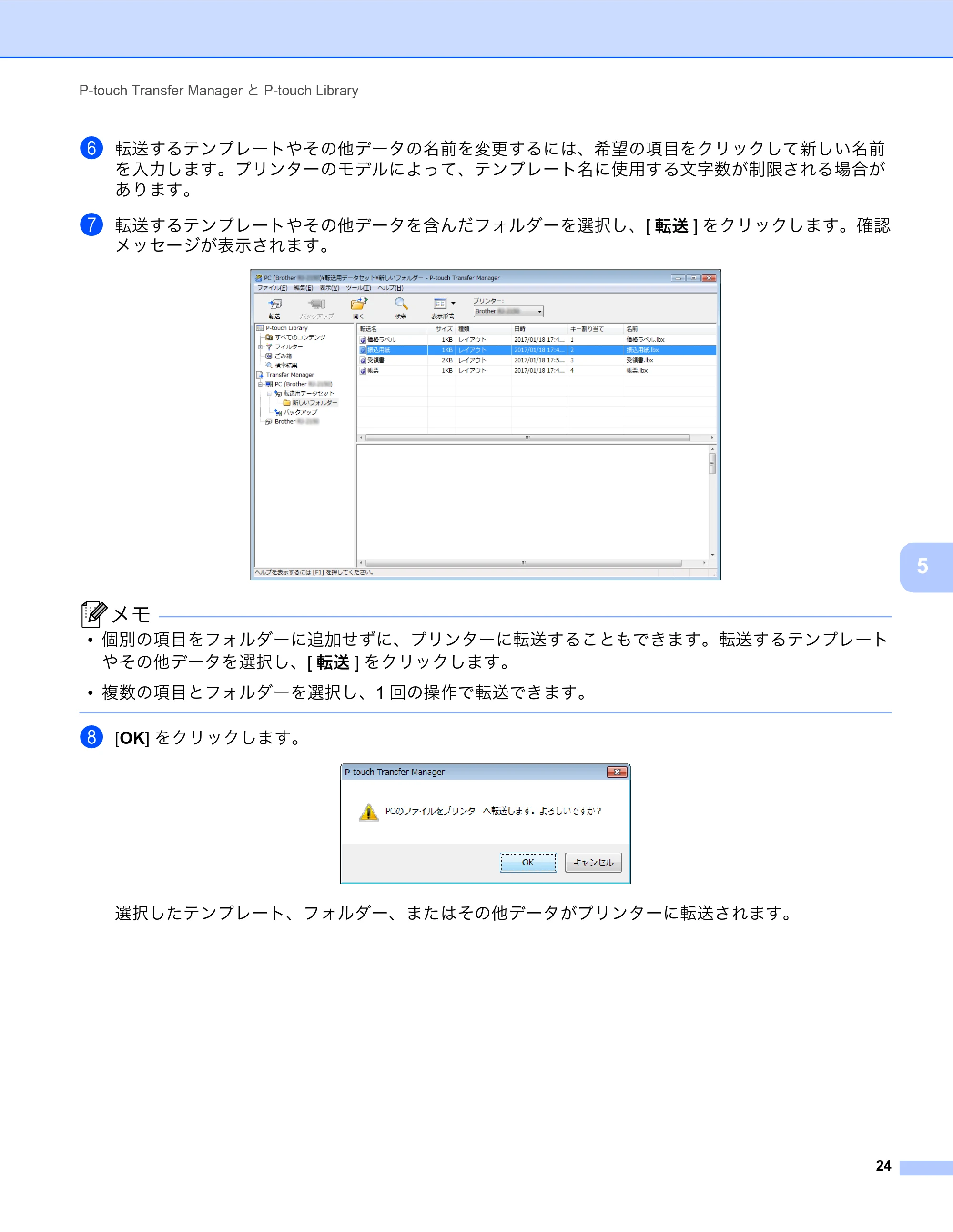Sort by the サイズ column header
Image resolution: width=953 pixels, height=1232 pixels.
tap(442, 329)
